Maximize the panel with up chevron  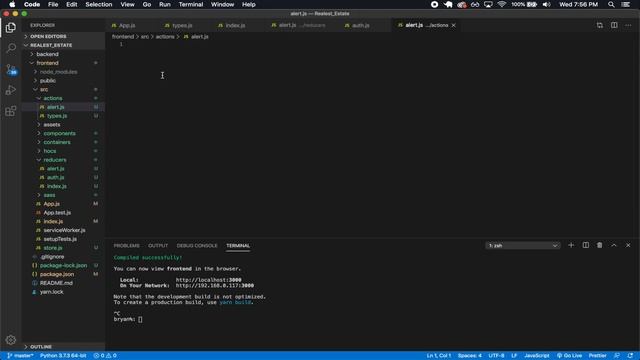pyautogui.click(x=614, y=245)
